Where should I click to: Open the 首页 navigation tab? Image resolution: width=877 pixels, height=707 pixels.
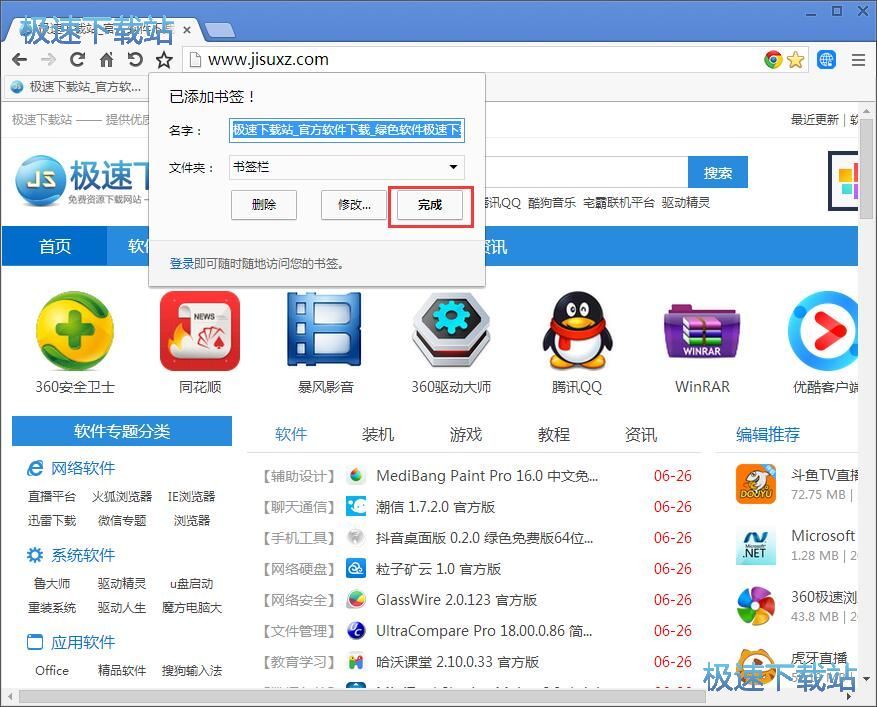(55, 246)
